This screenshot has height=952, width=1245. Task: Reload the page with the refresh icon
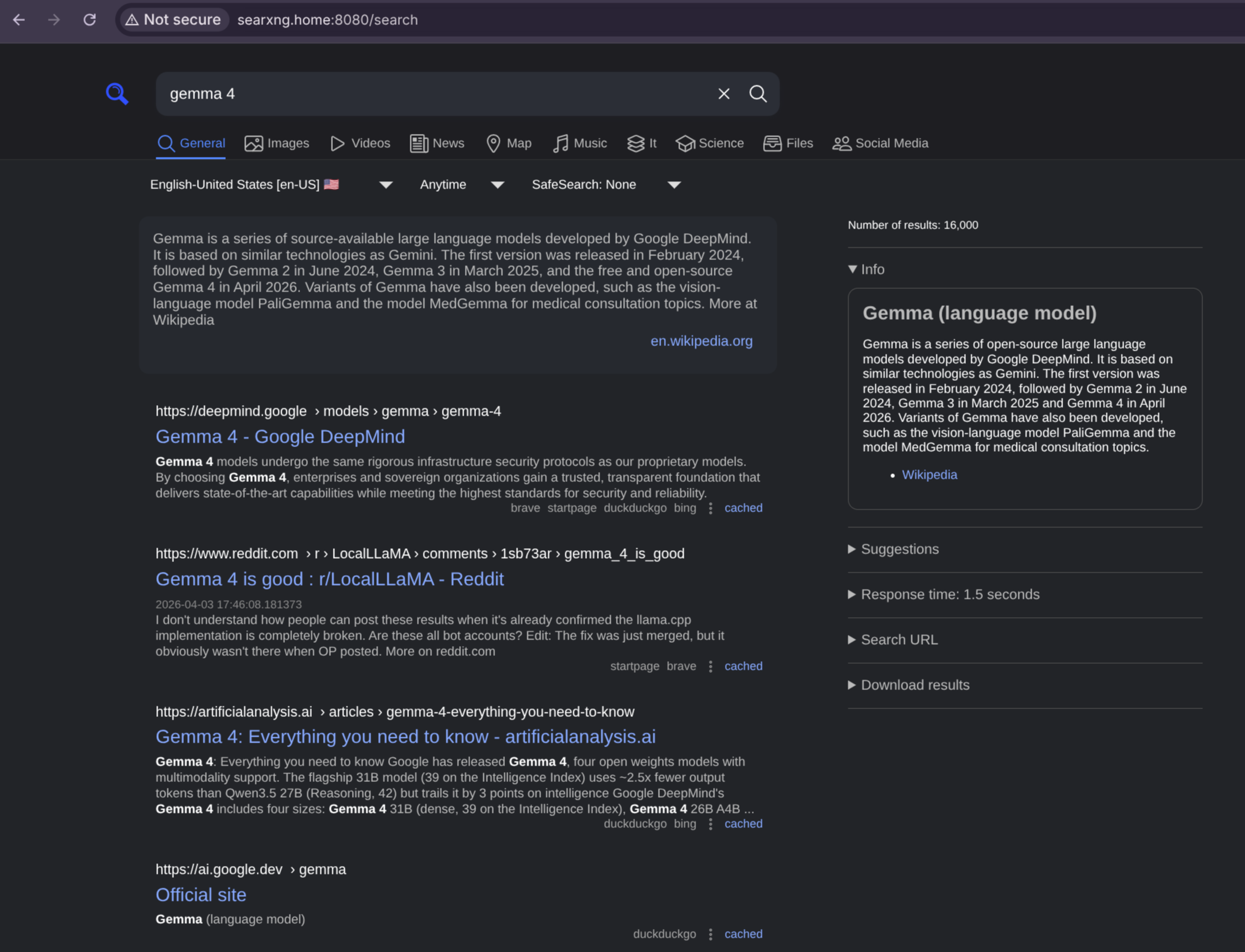[x=90, y=20]
